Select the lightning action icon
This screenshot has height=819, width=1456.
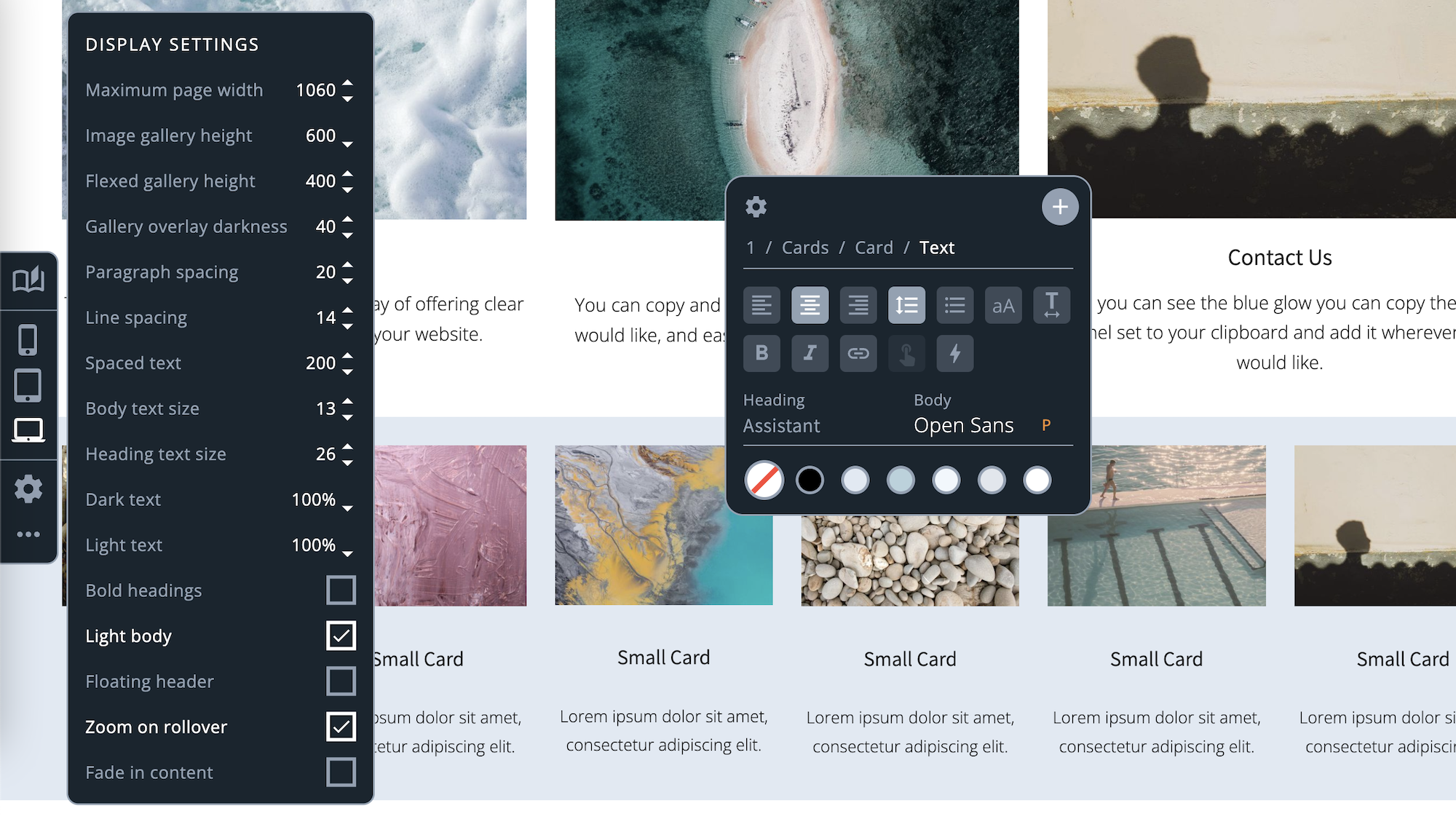(954, 354)
